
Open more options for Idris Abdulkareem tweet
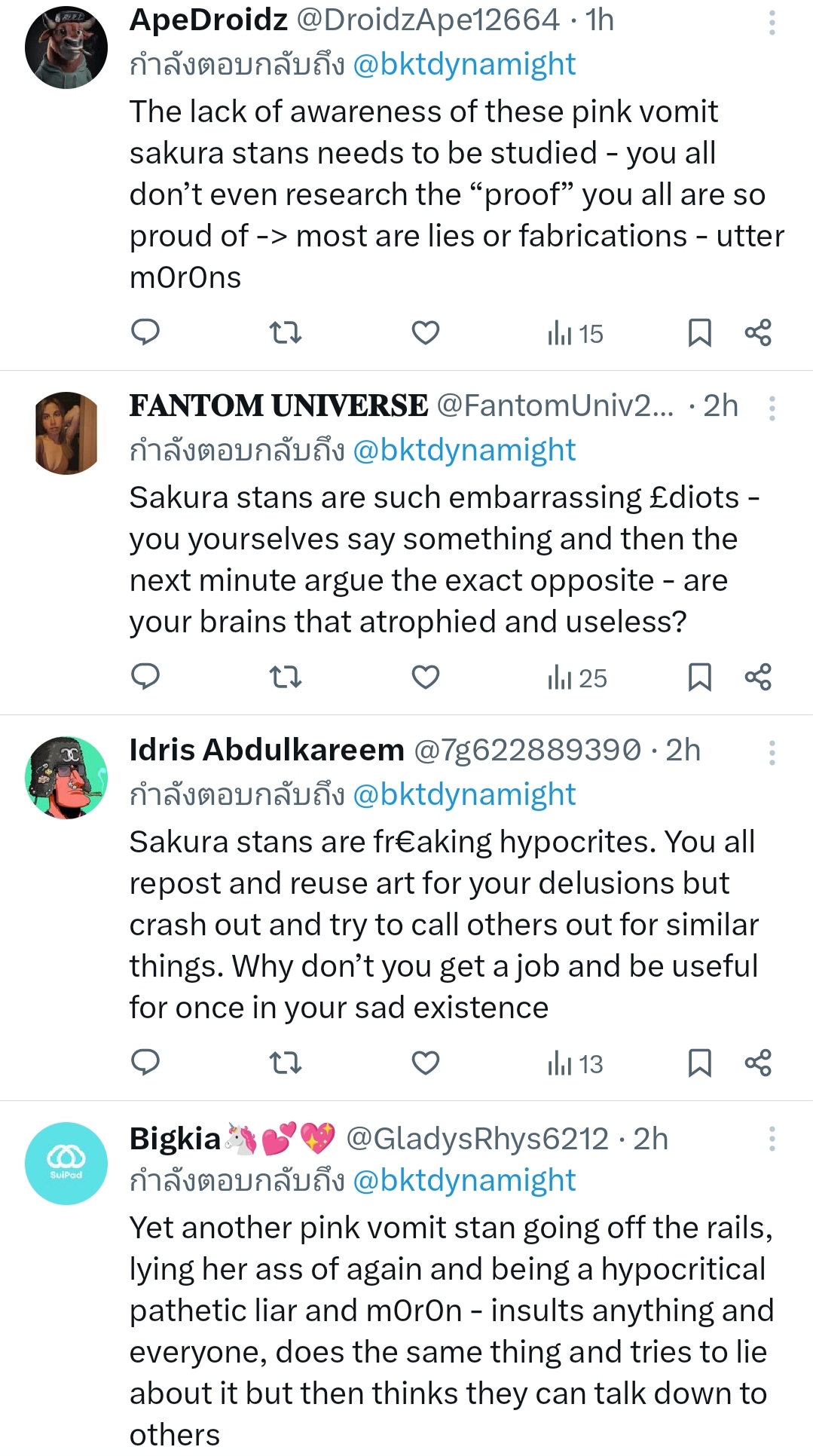[x=772, y=753]
